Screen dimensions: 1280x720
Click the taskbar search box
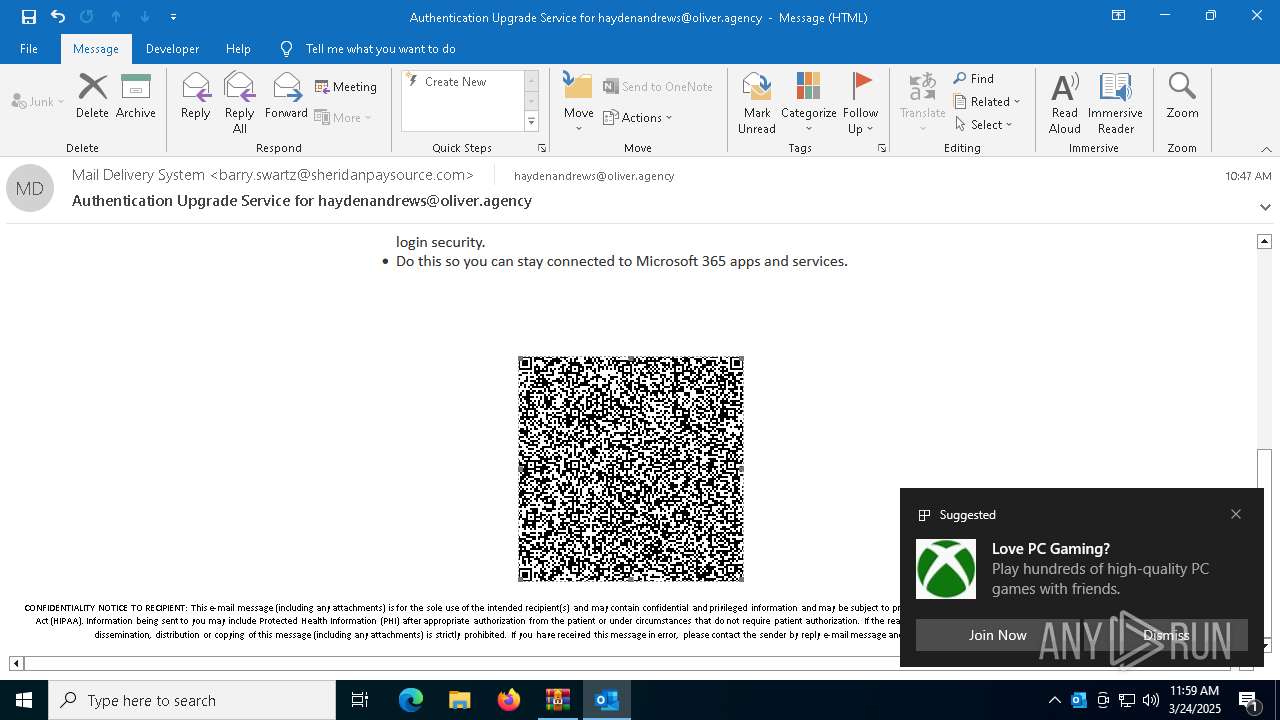coord(192,700)
